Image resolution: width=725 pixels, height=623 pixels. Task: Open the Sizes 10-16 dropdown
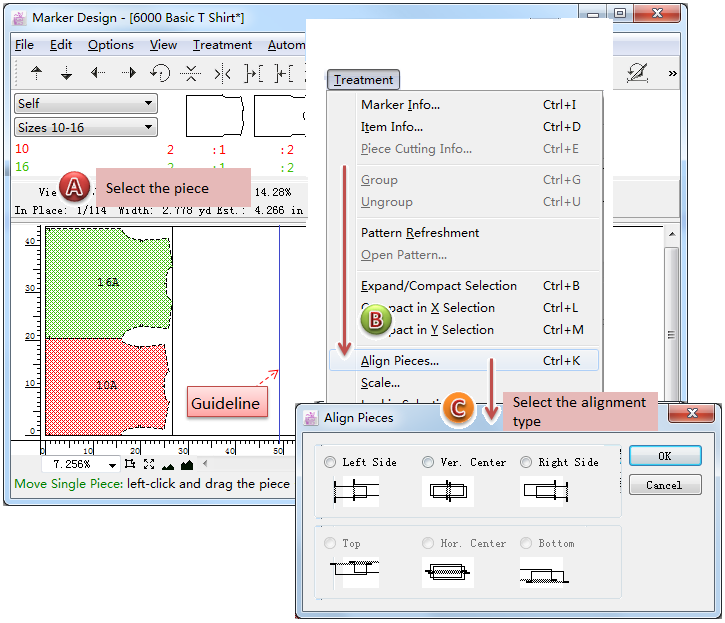[x=86, y=127]
